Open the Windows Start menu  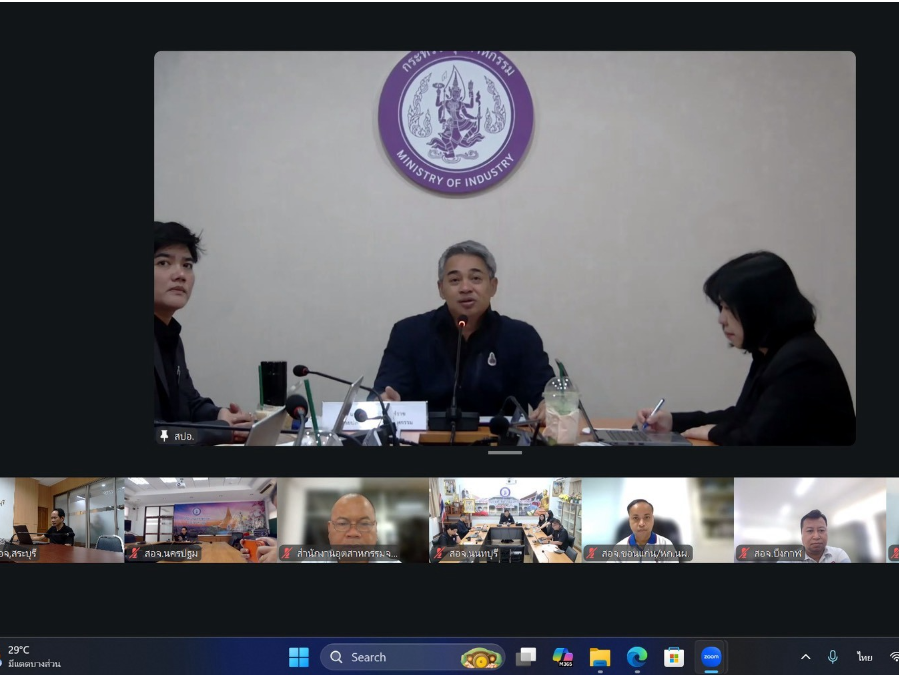299,657
